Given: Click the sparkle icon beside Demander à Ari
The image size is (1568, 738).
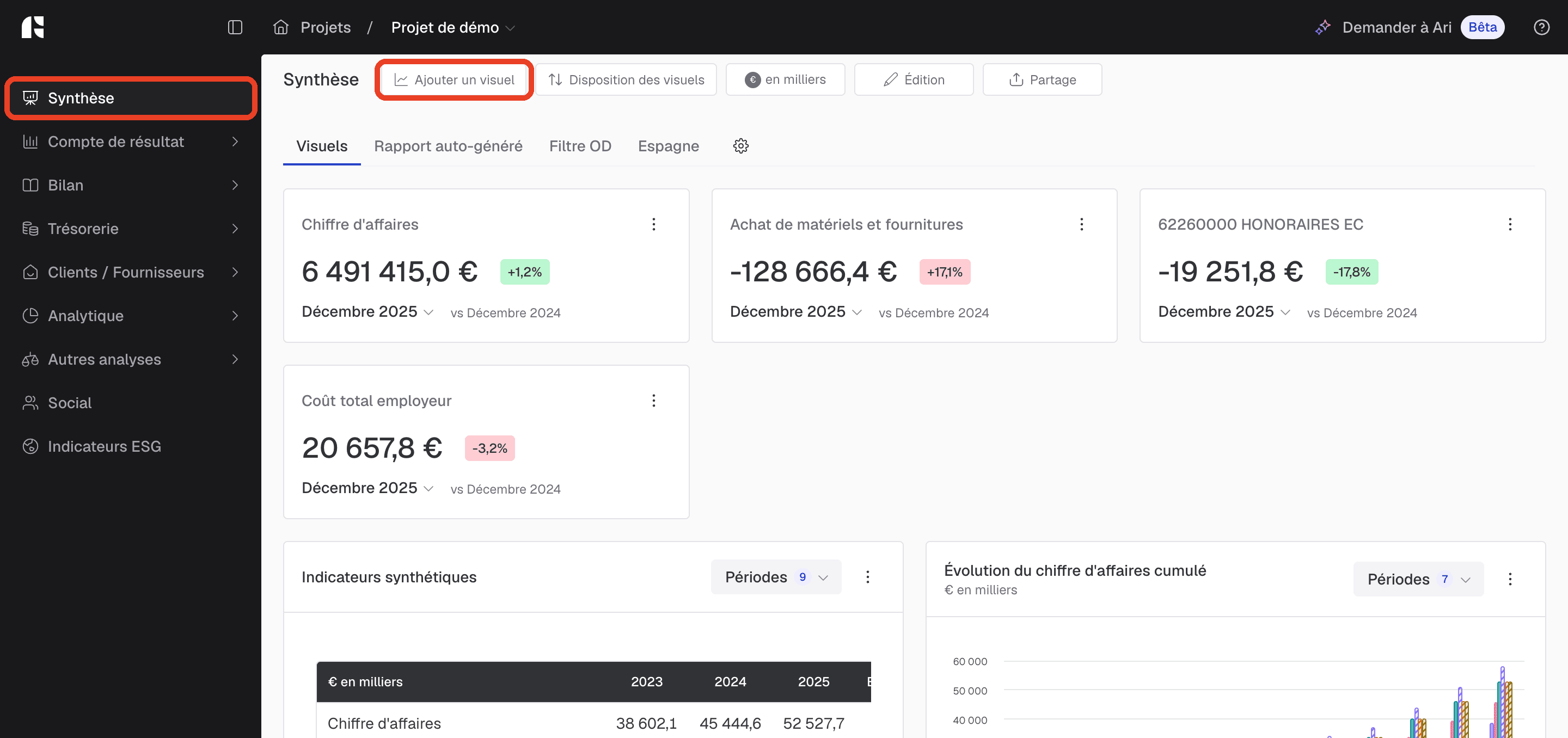Looking at the screenshot, I should pos(1322,27).
